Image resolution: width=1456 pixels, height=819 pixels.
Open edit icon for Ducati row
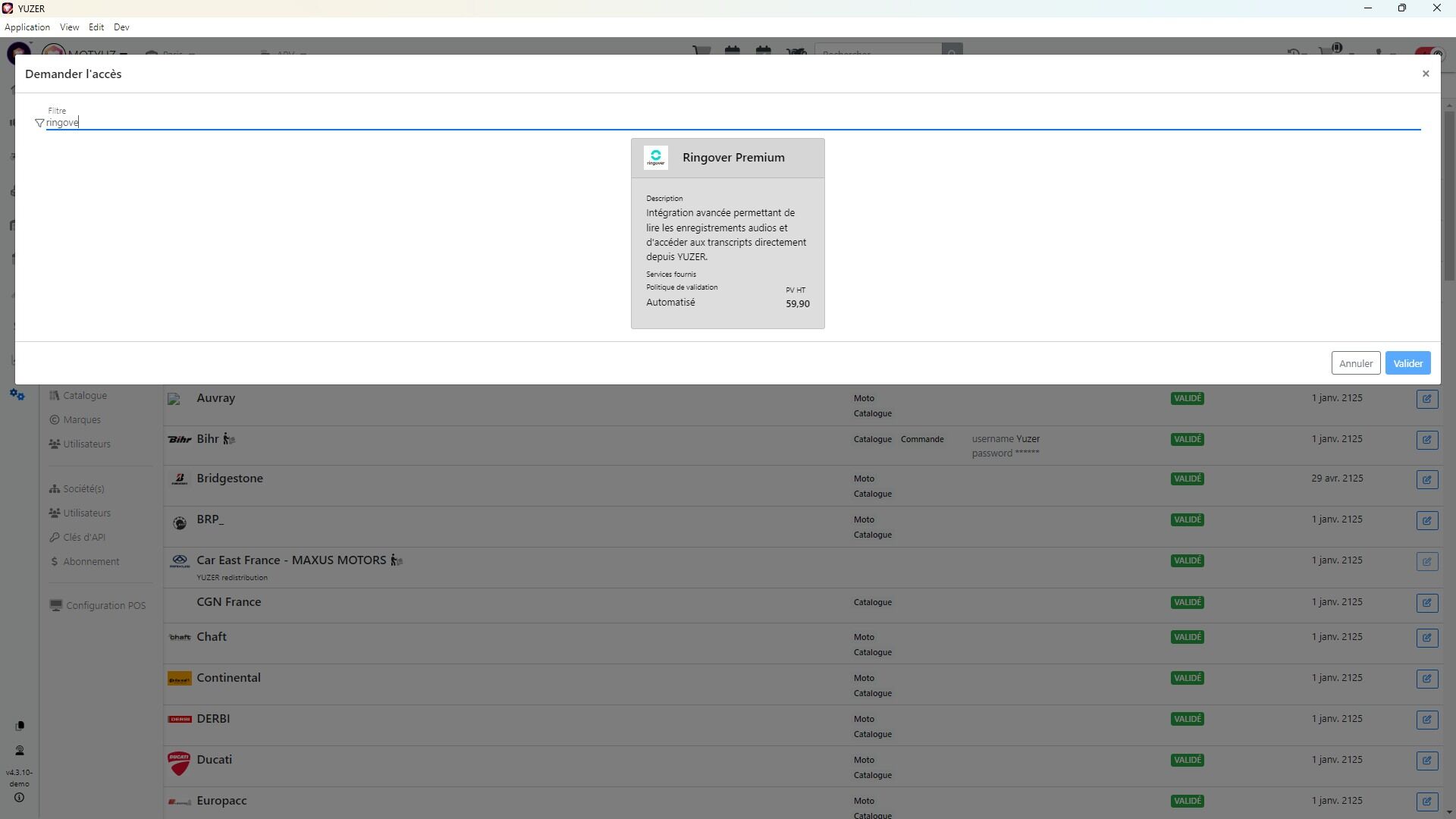(x=1426, y=761)
